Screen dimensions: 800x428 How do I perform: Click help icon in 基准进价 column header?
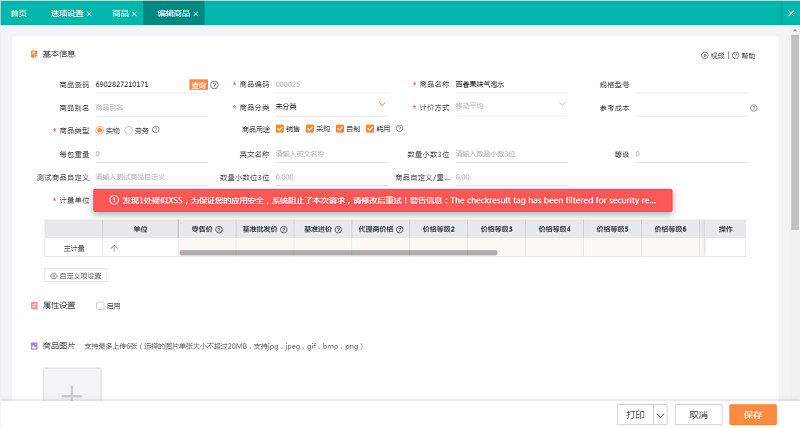338,230
